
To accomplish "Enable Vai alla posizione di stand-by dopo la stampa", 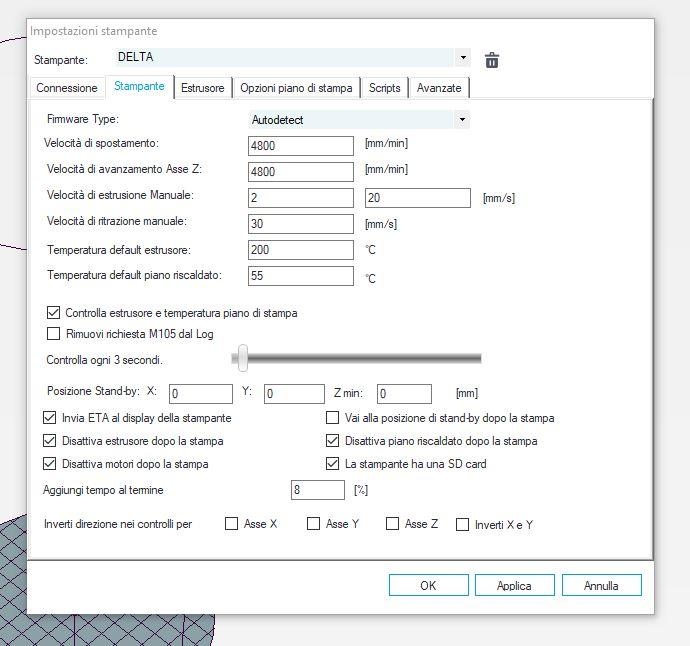I will [x=332, y=417].
